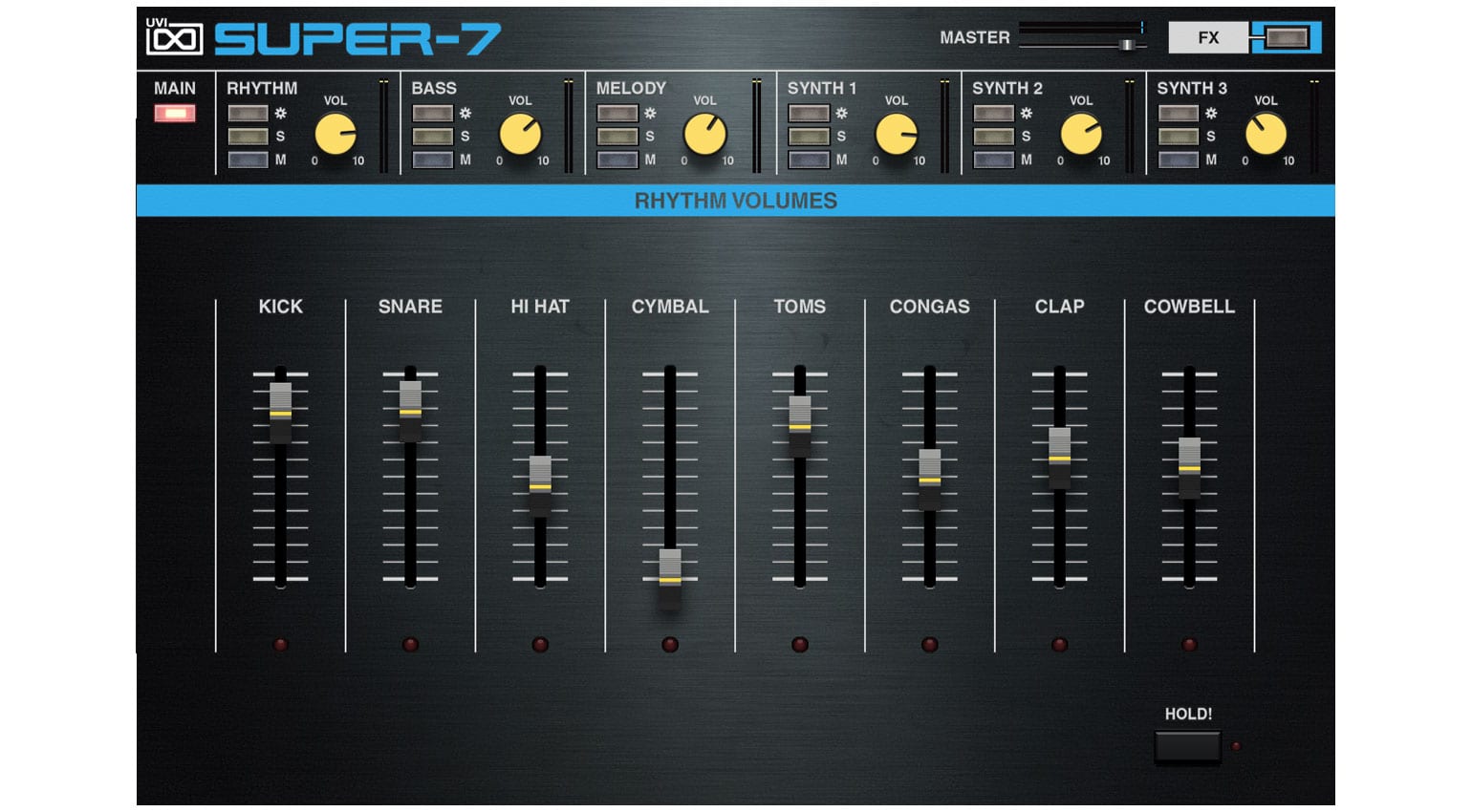Click the TOMS label
The width and height of the screenshot is (1472, 812).
point(800,307)
